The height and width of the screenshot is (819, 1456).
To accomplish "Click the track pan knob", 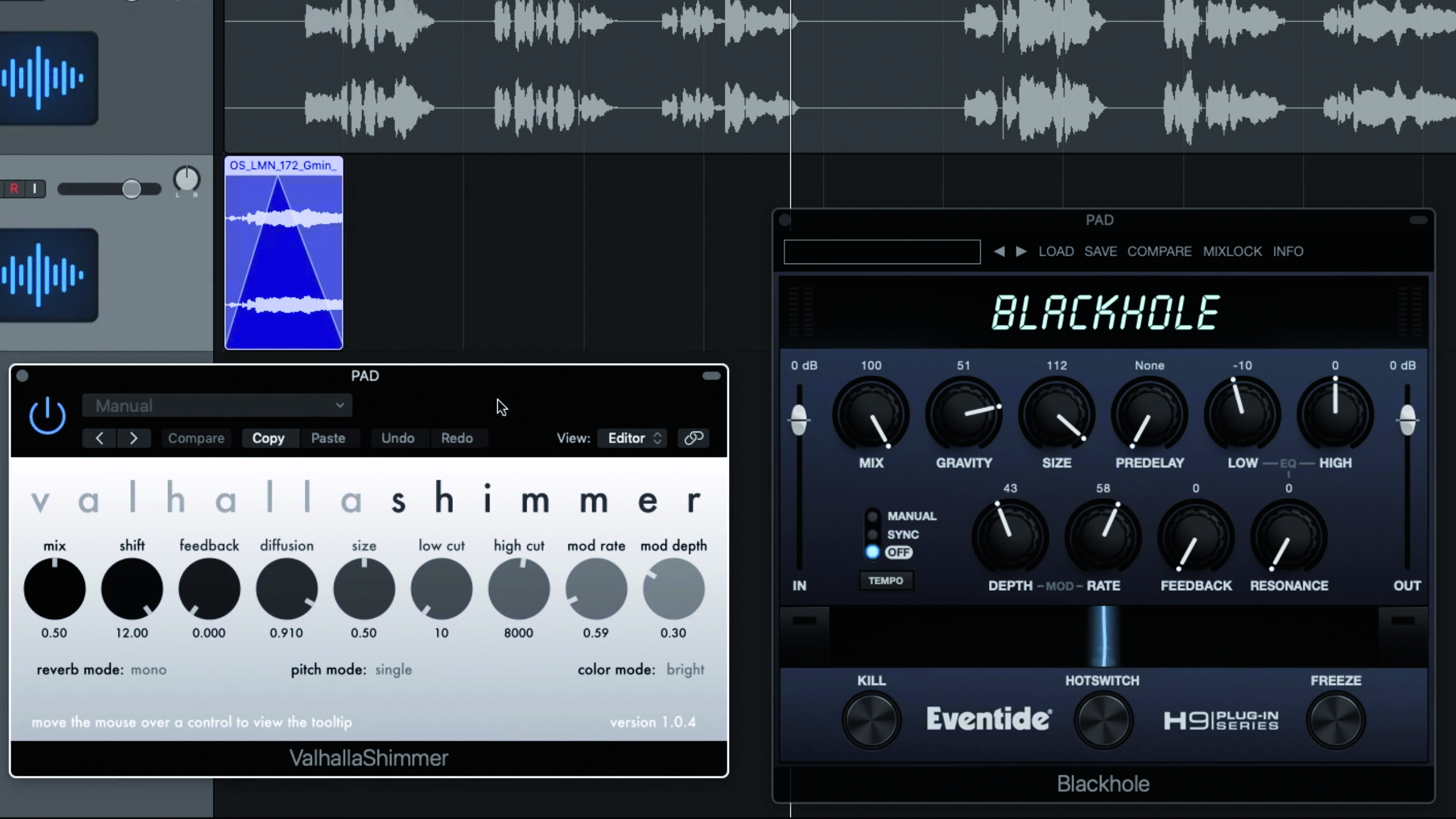I will (186, 179).
